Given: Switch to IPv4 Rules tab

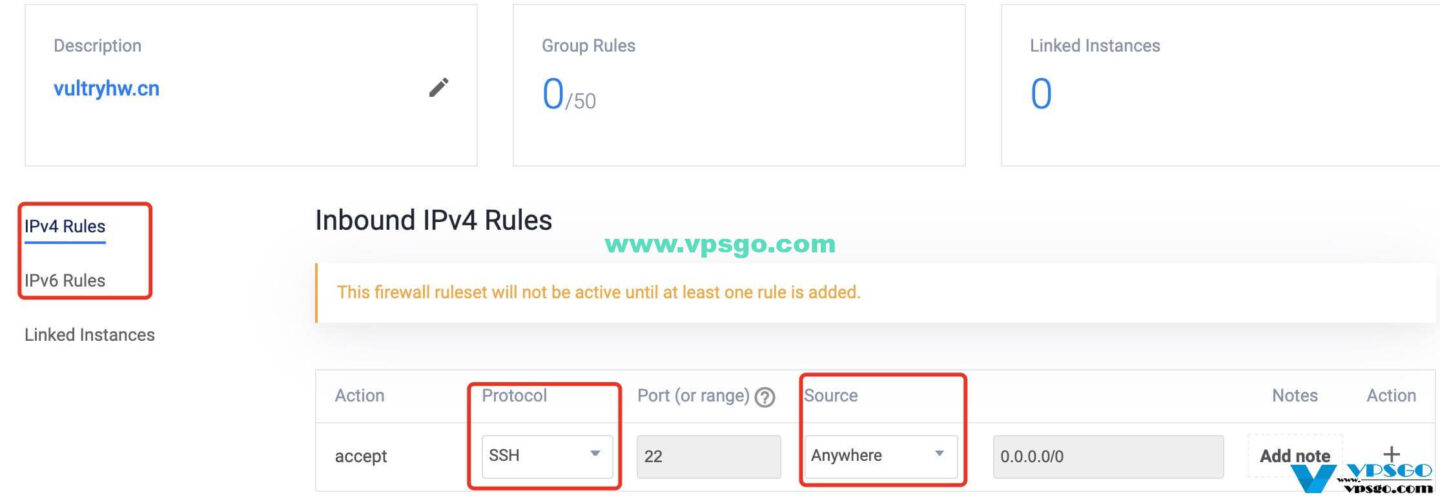Looking at the screenshot, I should point(65,227).
